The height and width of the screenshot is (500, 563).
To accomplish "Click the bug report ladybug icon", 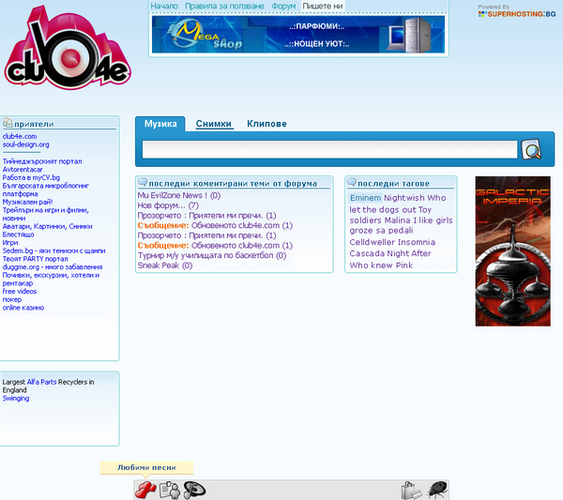I will click(x=437, y=490).
